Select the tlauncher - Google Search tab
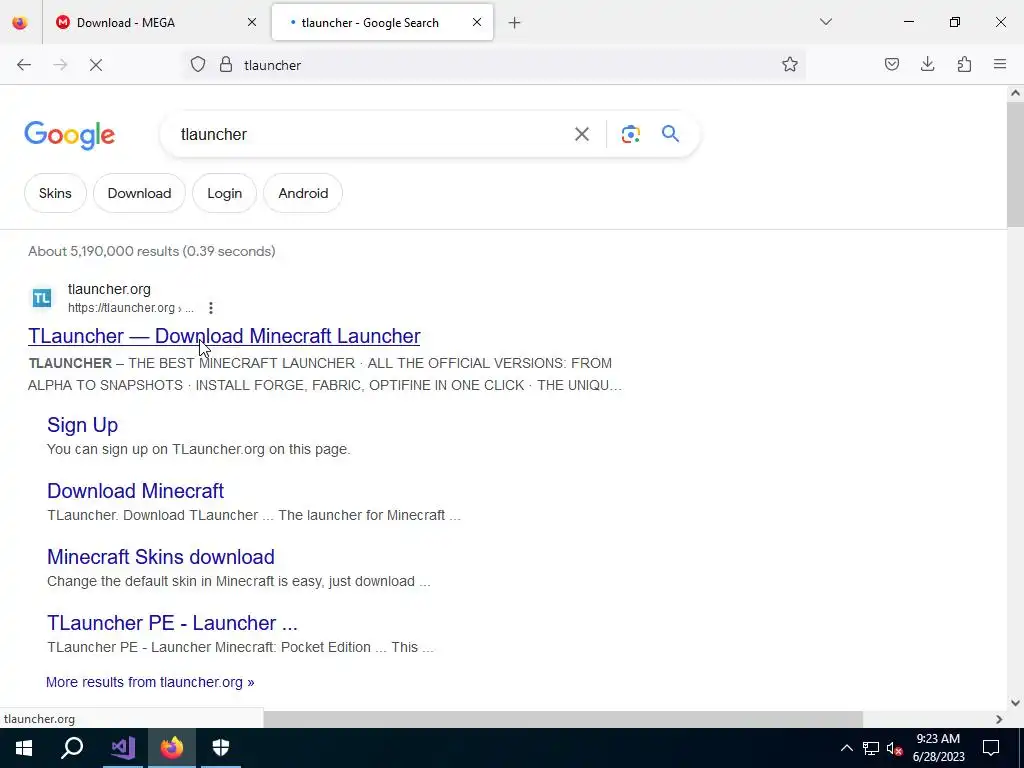Viewport: 1024px width, 768px height. [x=382, y=23]
